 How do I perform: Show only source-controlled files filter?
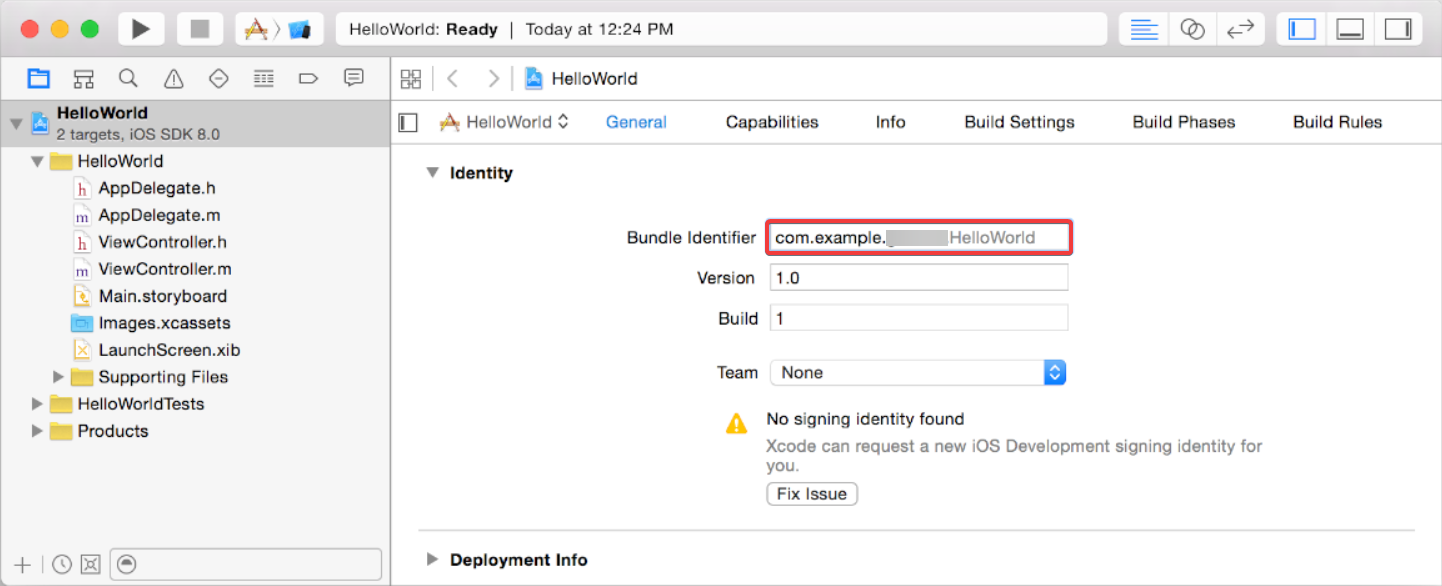[x=90, y=564]
